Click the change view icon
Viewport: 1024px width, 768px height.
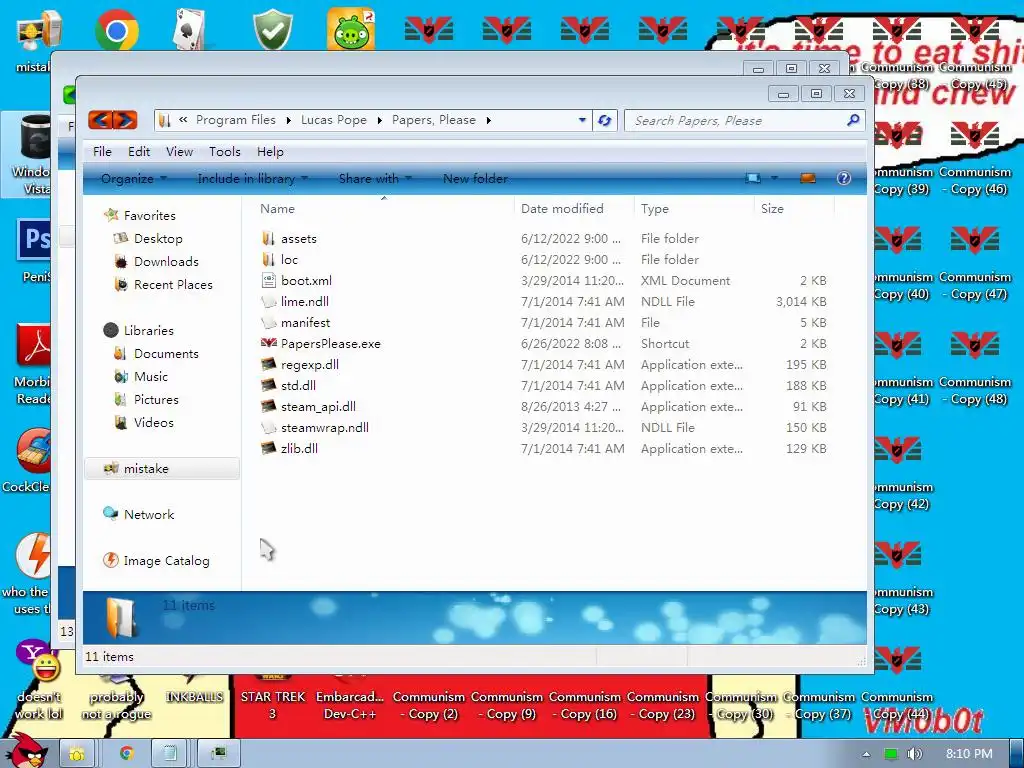tap(753, 178)
